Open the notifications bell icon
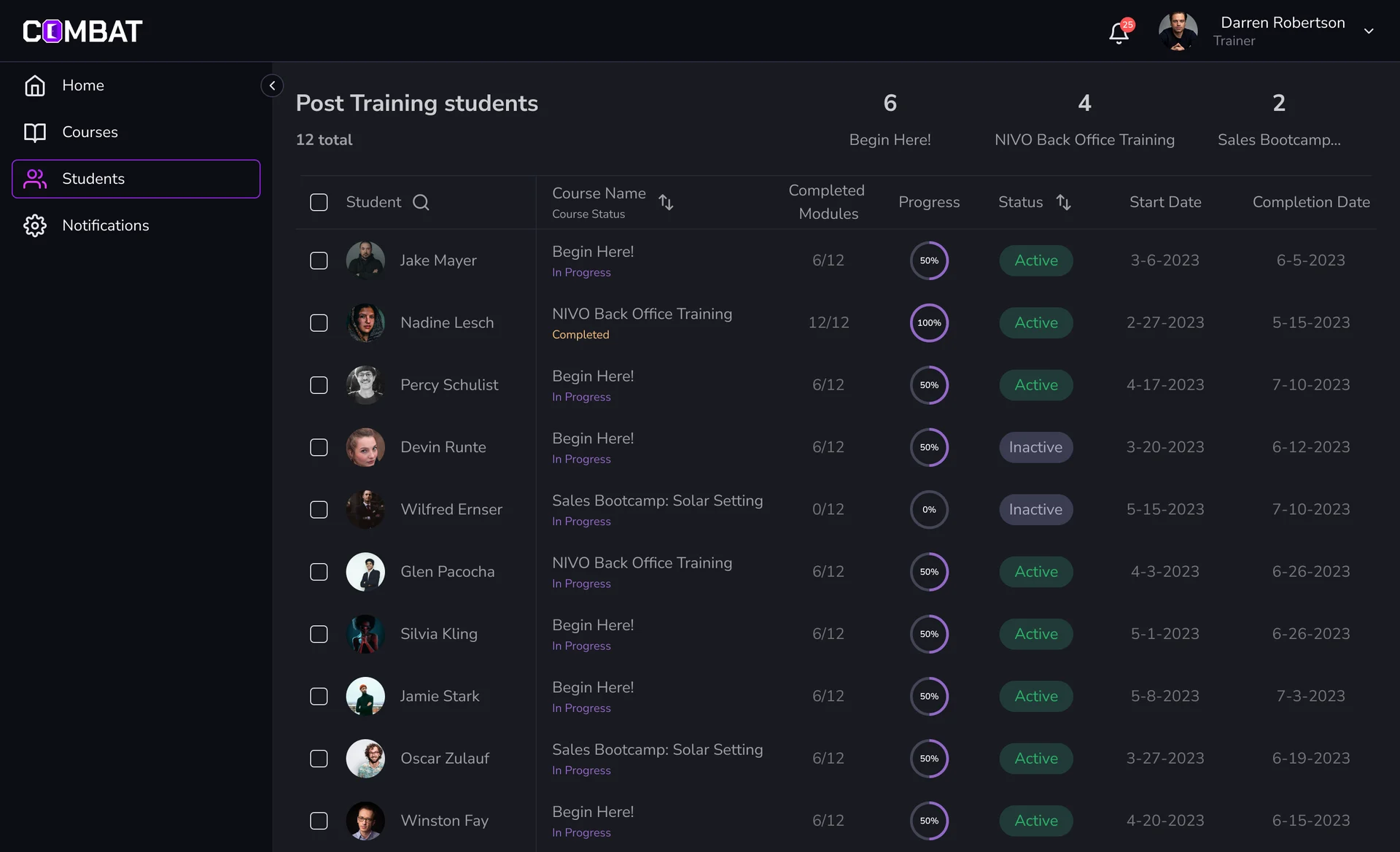Image resolution: width=1400 pixels, height=852 pixels. [1119, 33]
